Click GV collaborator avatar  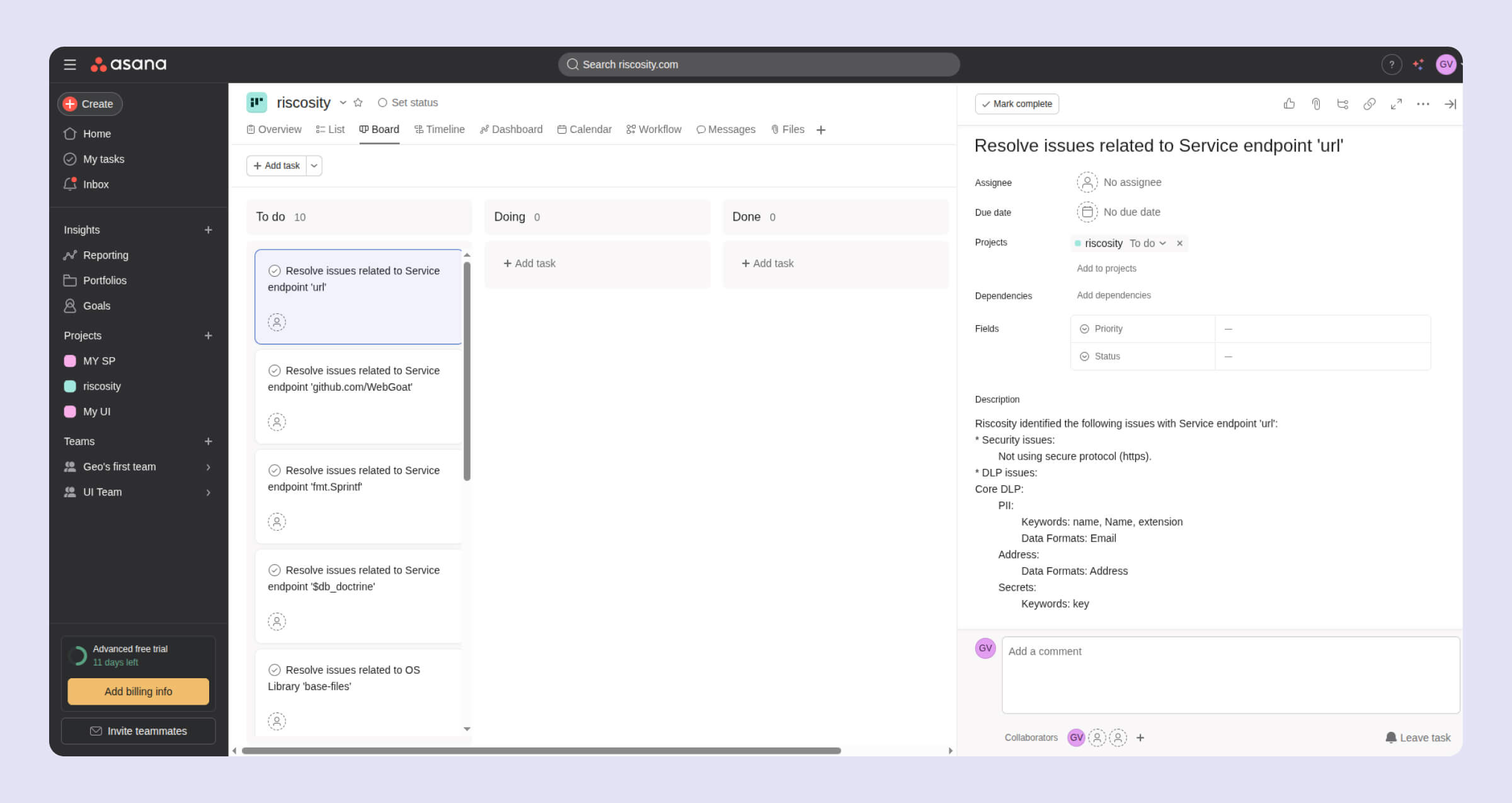[x=1076, y=737]
